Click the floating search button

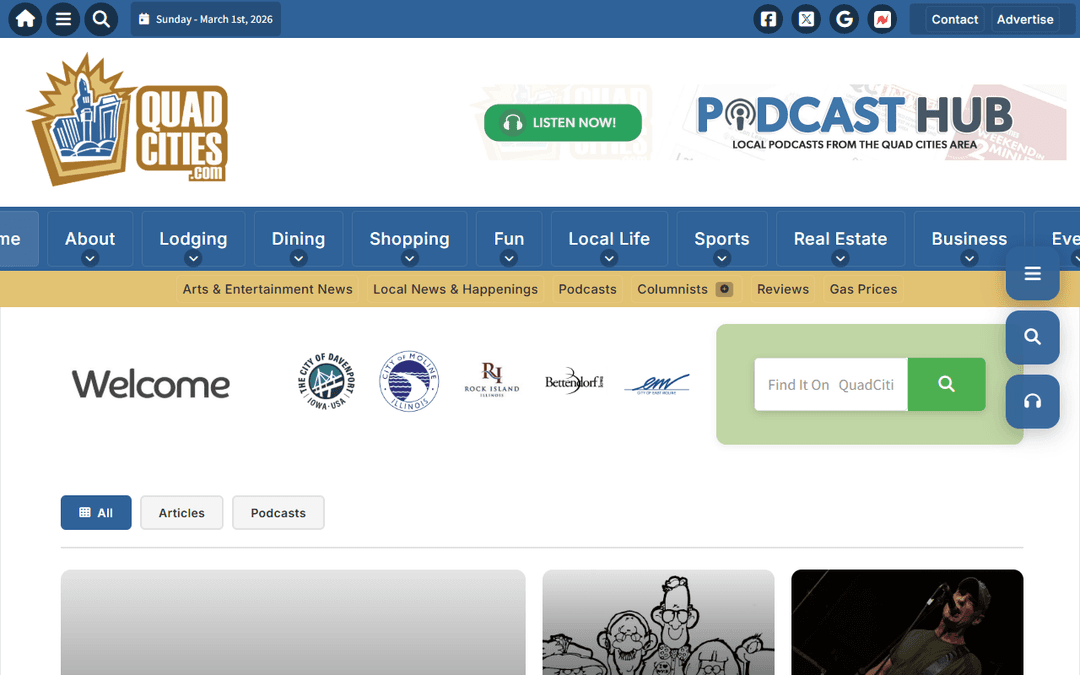[1032, 337]
